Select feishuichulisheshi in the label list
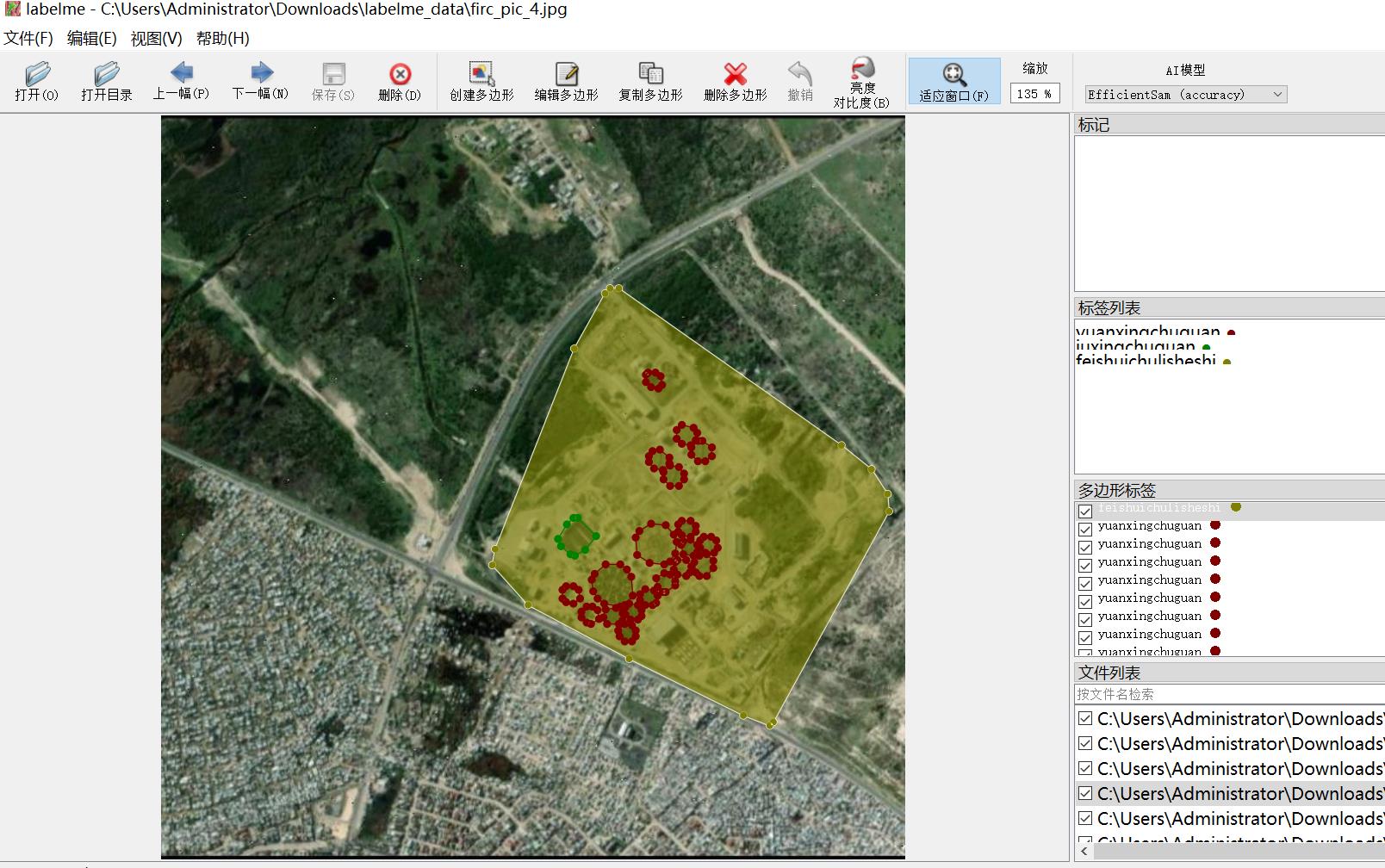 1146,360
